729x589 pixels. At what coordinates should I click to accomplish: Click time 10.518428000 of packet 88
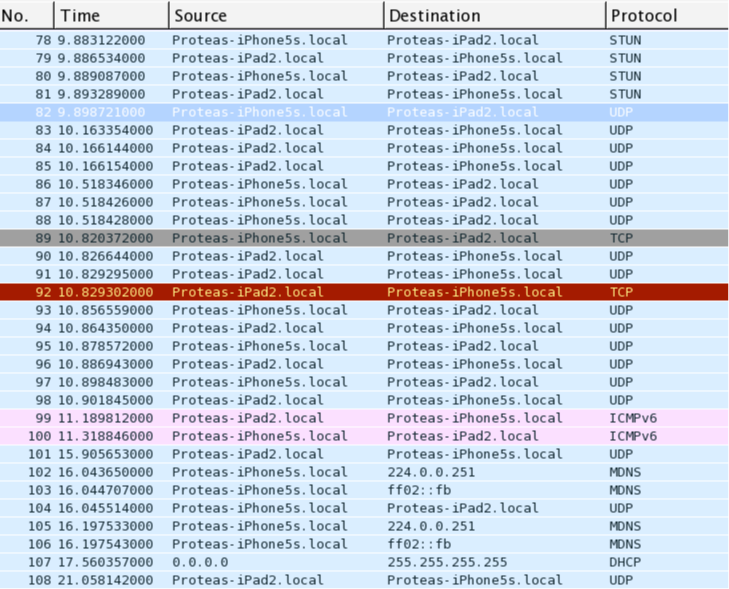point(106,220)
